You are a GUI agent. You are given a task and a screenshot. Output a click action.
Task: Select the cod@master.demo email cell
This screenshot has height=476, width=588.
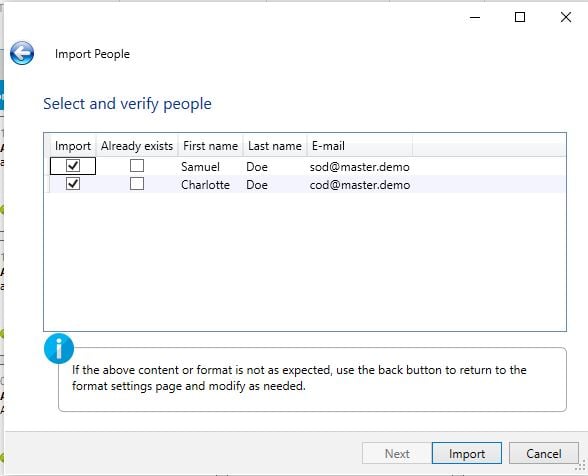coord(360,185)
